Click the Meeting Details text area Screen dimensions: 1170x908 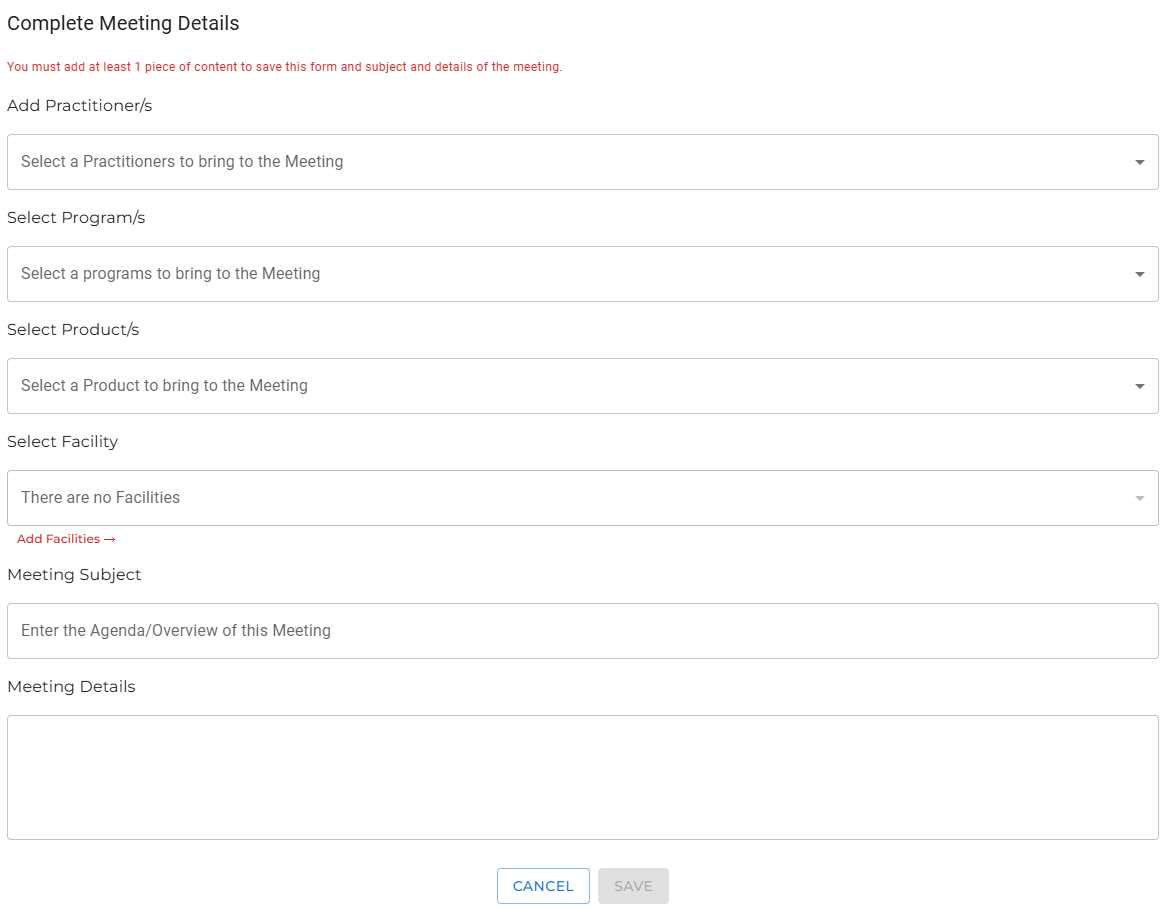[x=583, y=776]
